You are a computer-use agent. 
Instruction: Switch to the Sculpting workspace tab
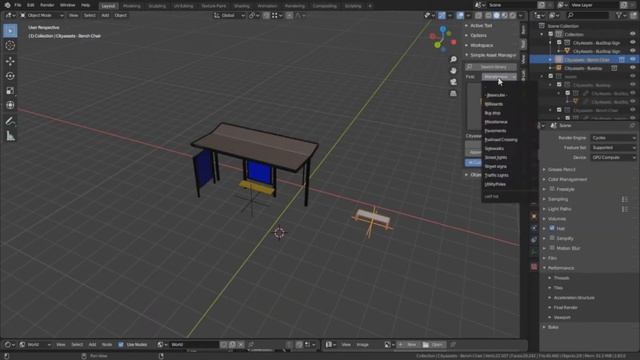pyautogui.click(x=157, y=6)
